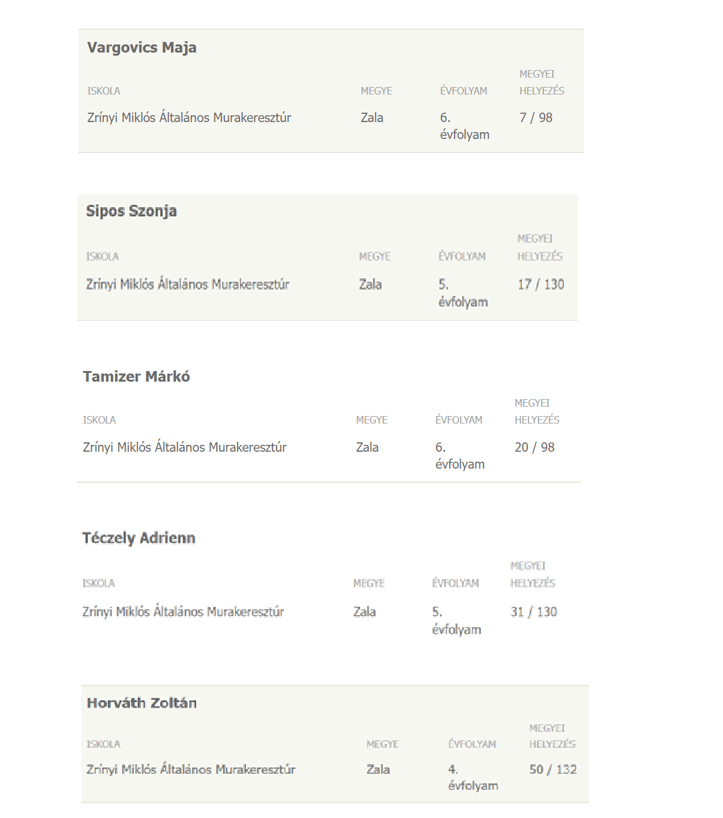Click the Téczely Adrienn name heading
The width and height of the screenshot is (723, 818).
point(139,538)
